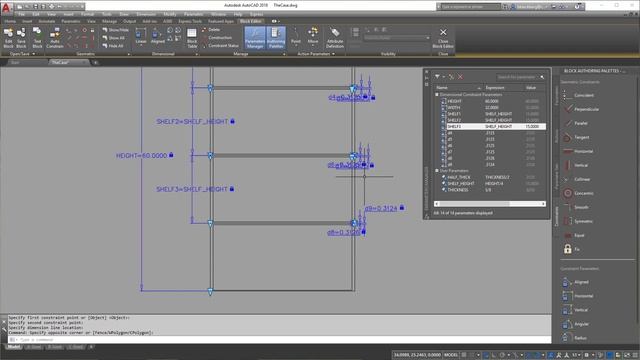Image resolution: width=640 pixels, height=360 pixels.
Task: Click the Save Block icon
Action: [21, 38]
